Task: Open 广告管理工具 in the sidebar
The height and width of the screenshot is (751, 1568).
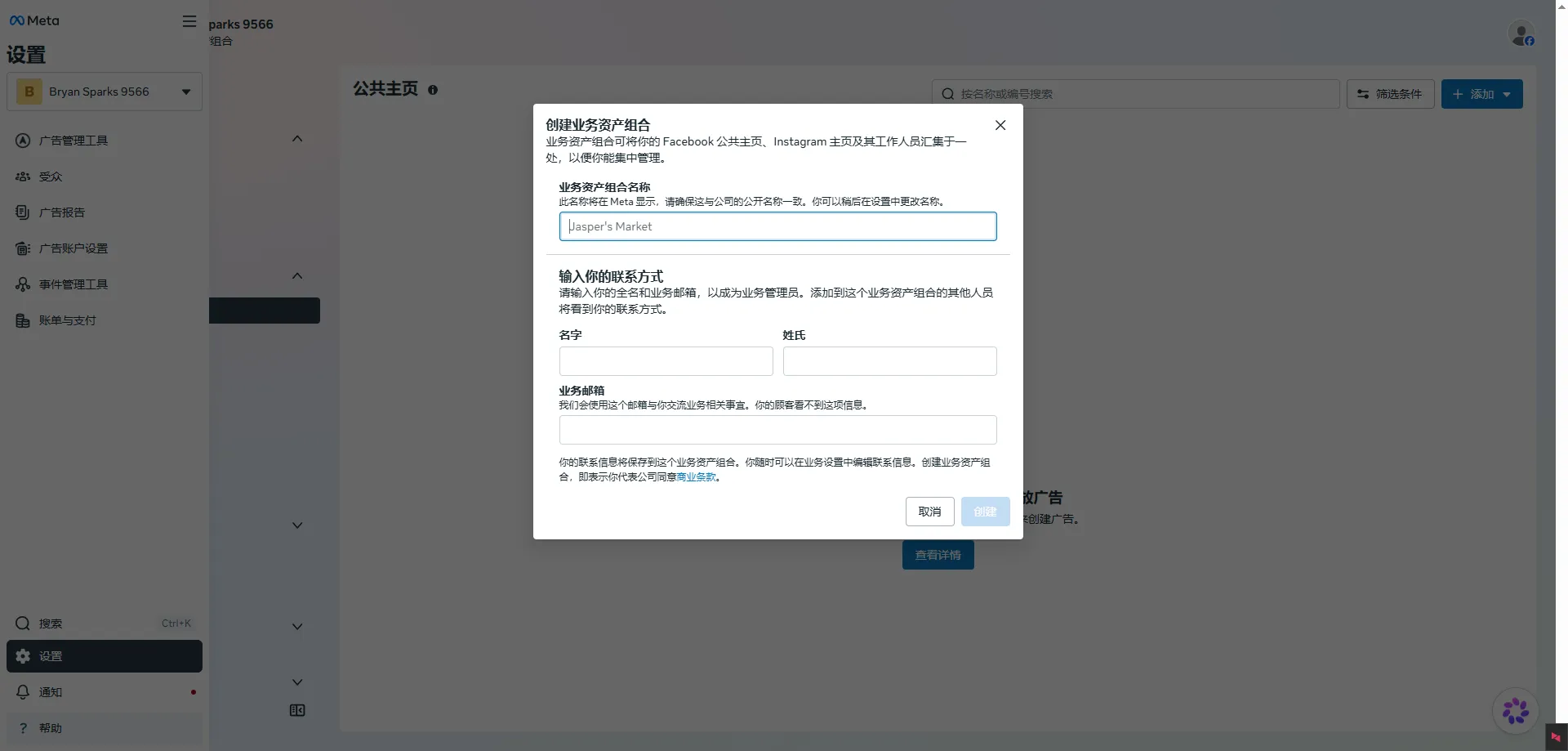Action: 105,141
